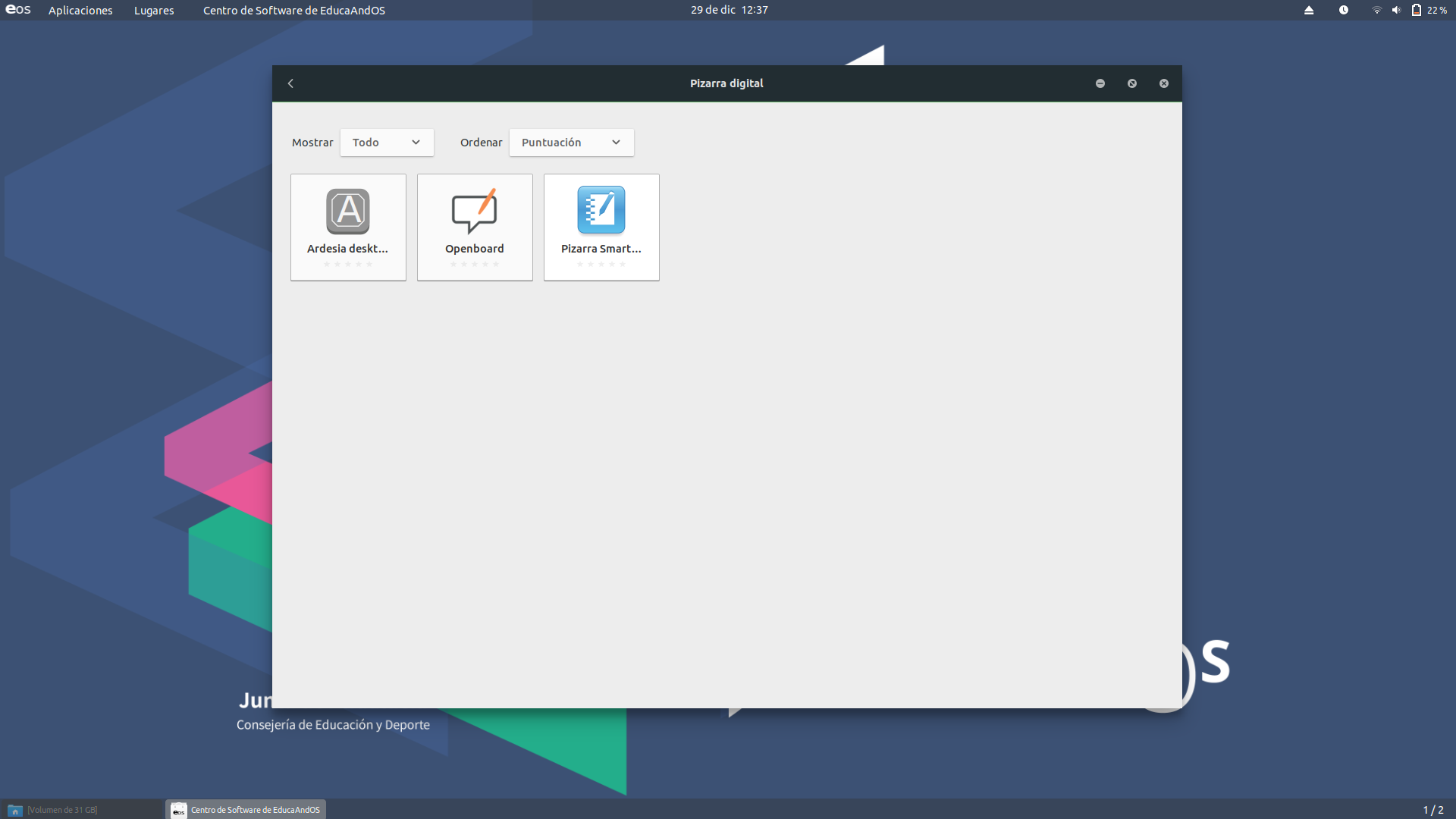Screen dimensions: 1456x819
Task: Open the volume speaker indicator
Action: click(1396, 10)
